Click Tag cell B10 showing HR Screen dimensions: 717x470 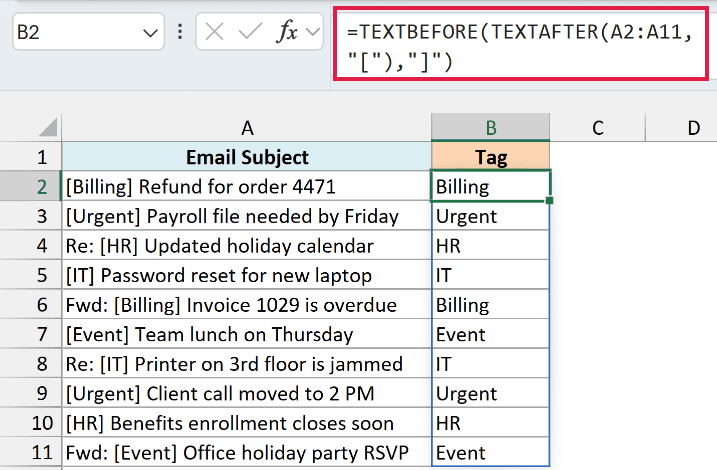pyautogui.click(x=491, y=423)
